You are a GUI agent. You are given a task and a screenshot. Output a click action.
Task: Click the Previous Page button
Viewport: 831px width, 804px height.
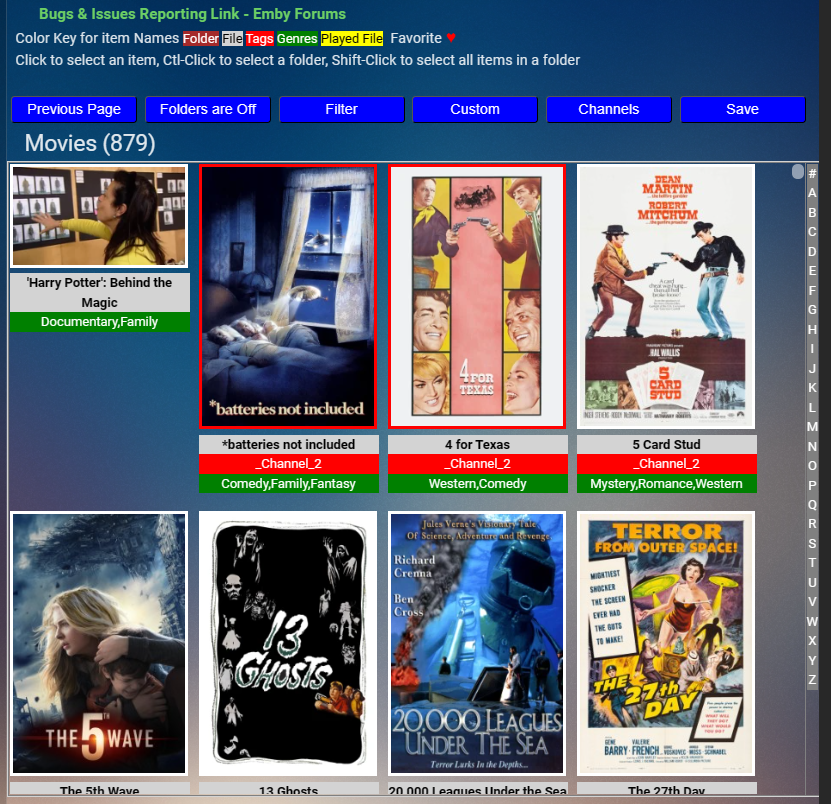click(x=74, y=109)
